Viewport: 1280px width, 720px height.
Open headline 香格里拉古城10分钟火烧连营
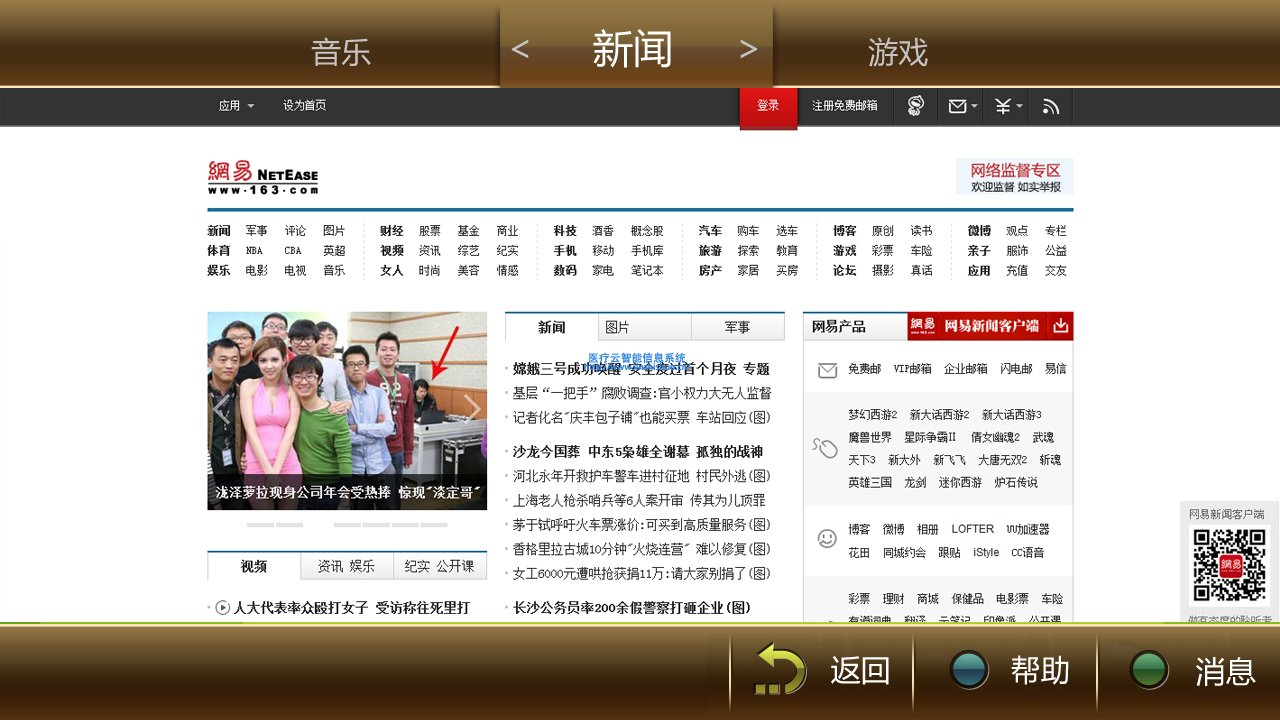coord(641,549)
